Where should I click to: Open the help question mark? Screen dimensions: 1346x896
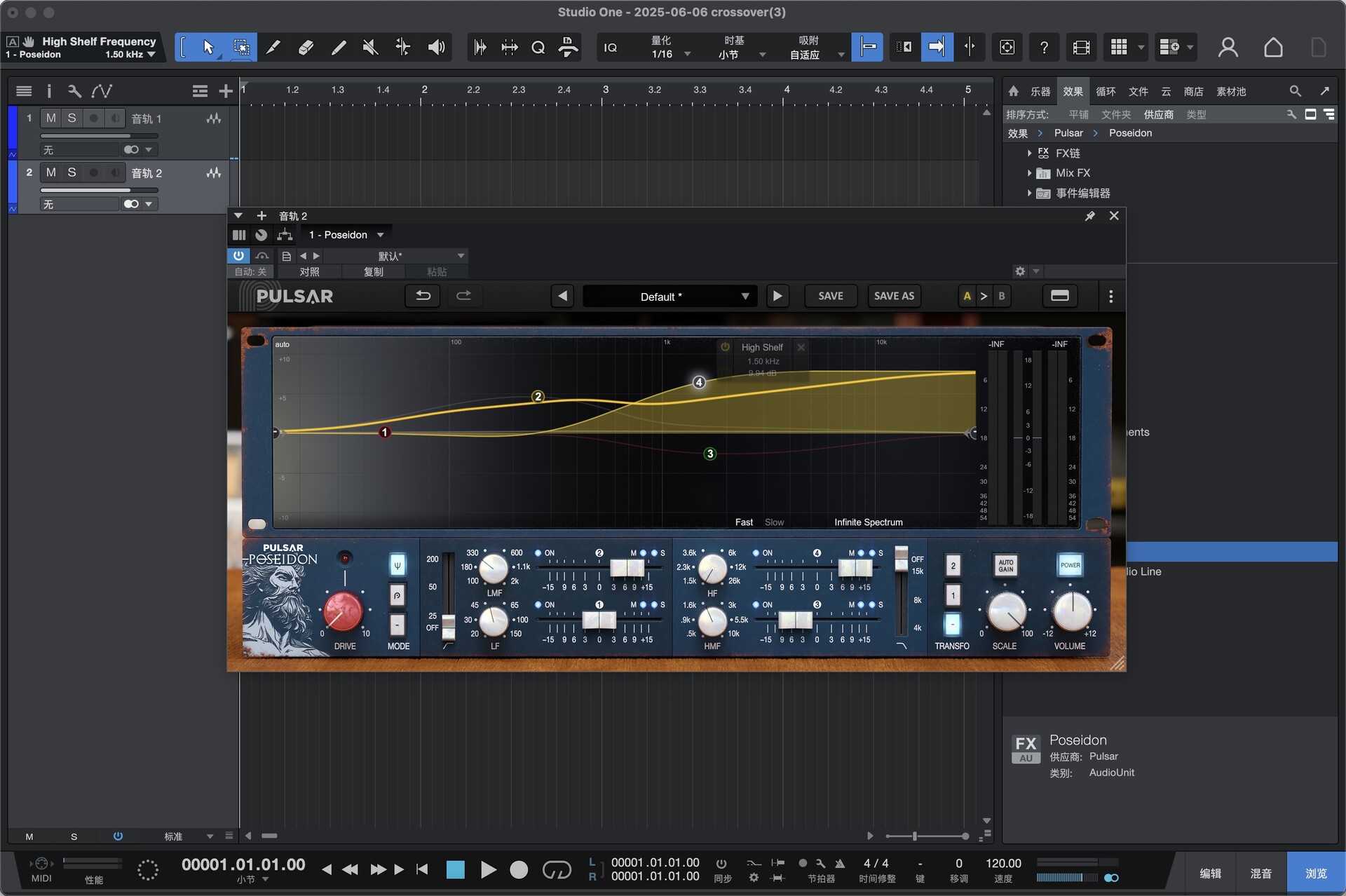[x=1044, y=47]
